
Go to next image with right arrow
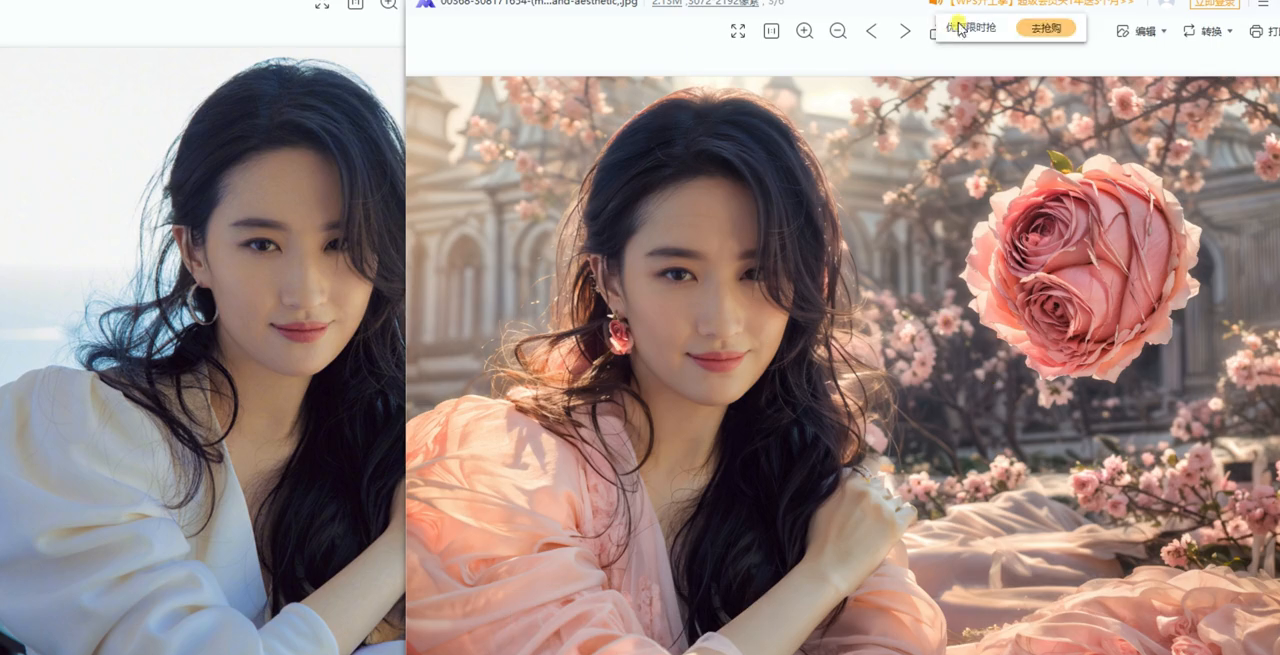tap(905, 31)
